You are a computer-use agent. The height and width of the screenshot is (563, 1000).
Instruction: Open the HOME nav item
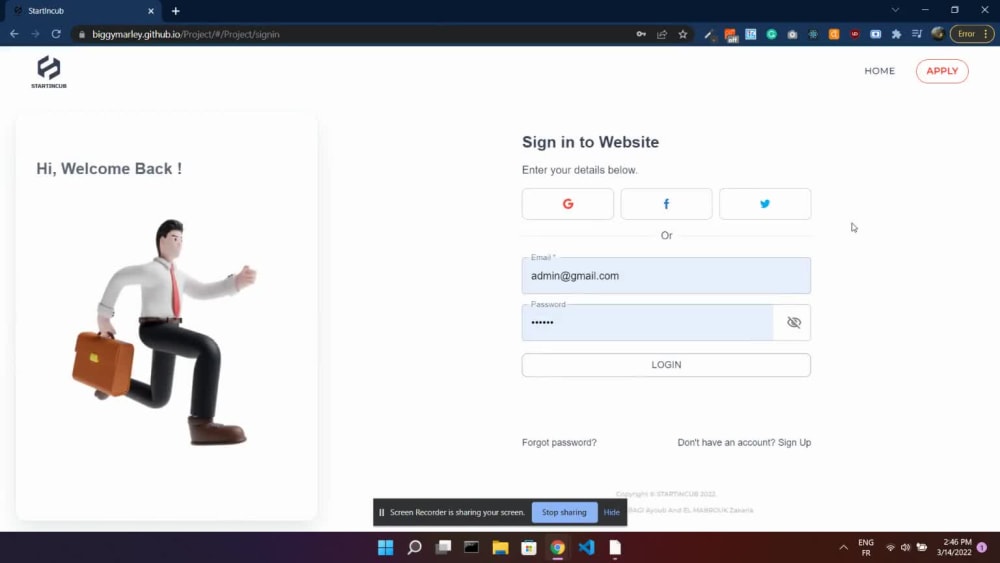(879, 71)
